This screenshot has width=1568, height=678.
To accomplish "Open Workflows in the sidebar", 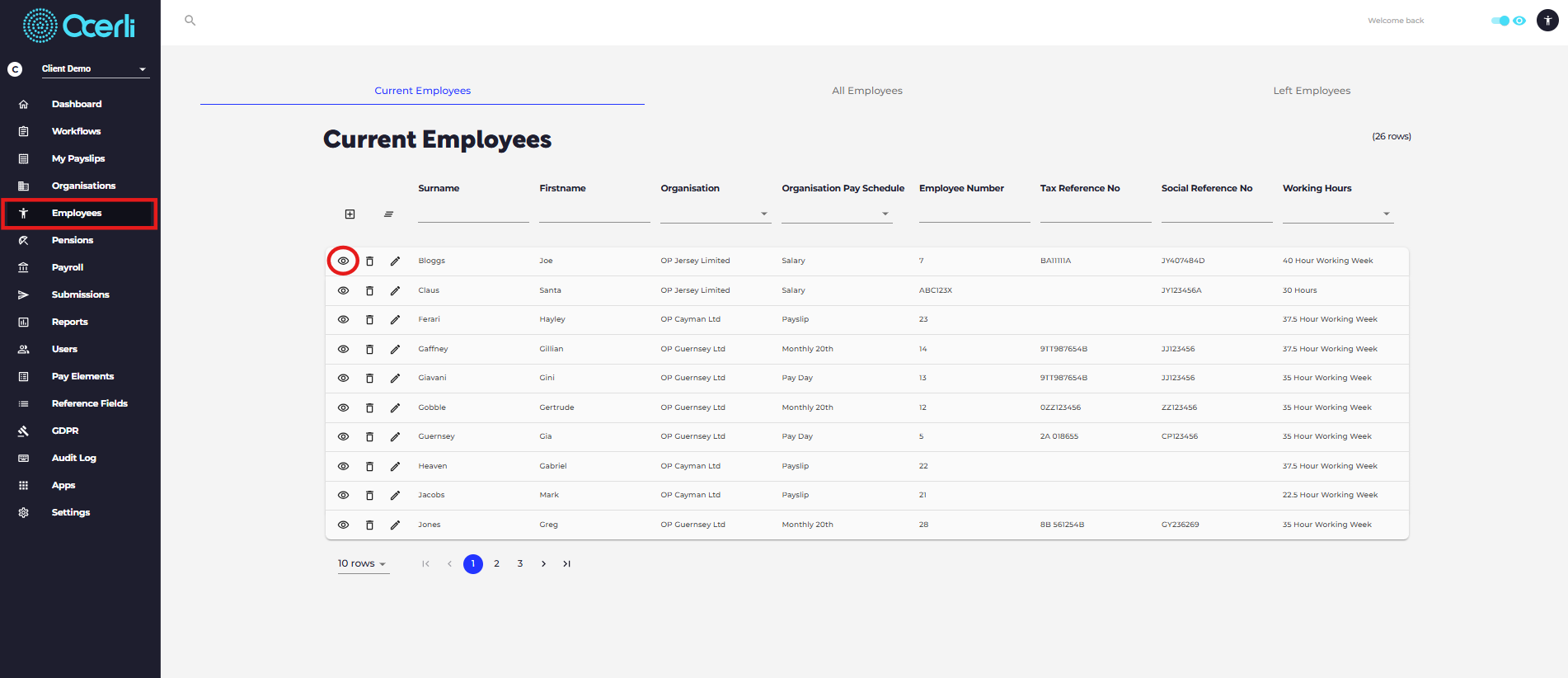I will [76, 131].
